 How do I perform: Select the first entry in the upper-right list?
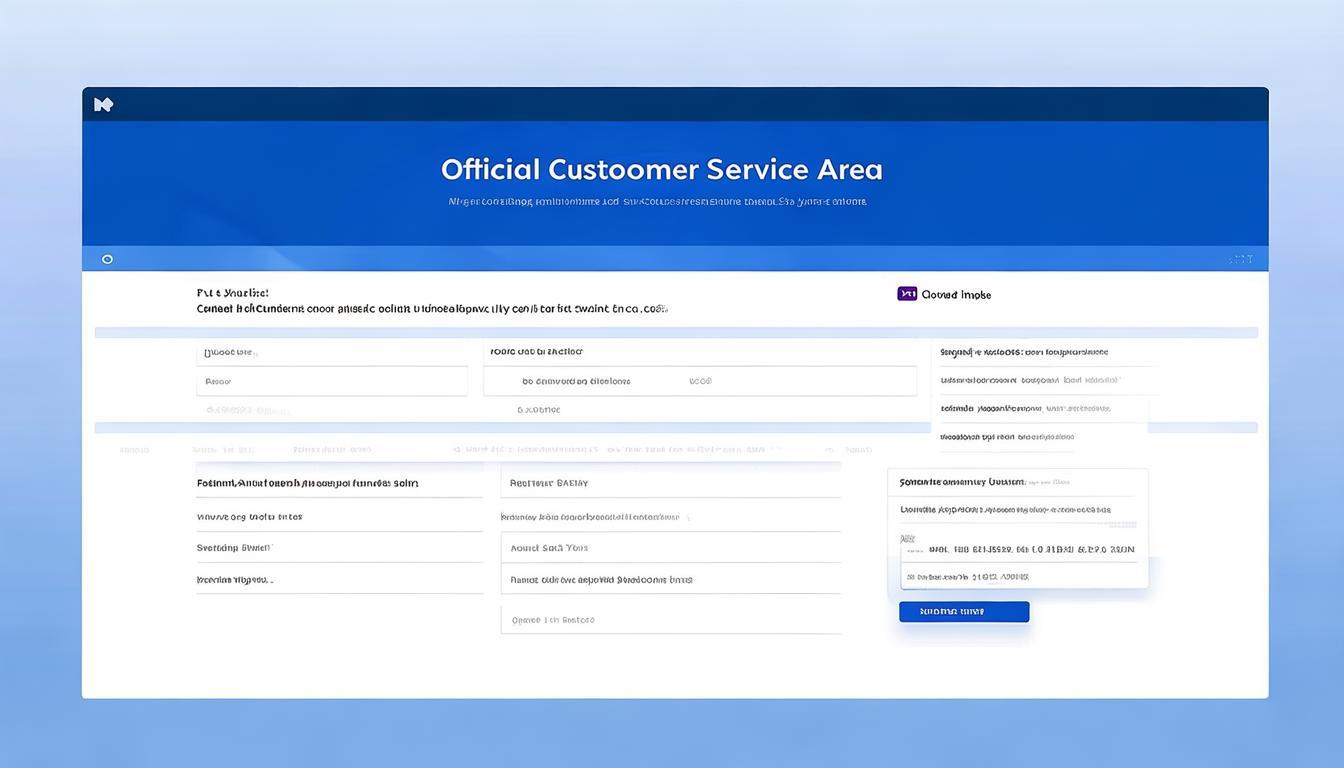pyautogui.click(x=1024, y=353)
